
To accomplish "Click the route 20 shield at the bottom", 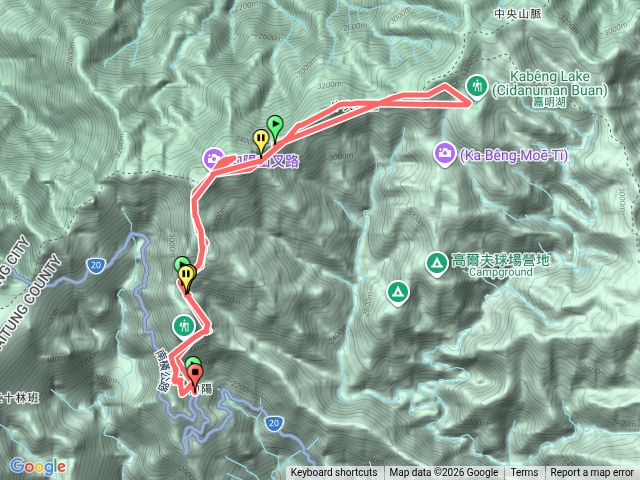I will [273, 423].
